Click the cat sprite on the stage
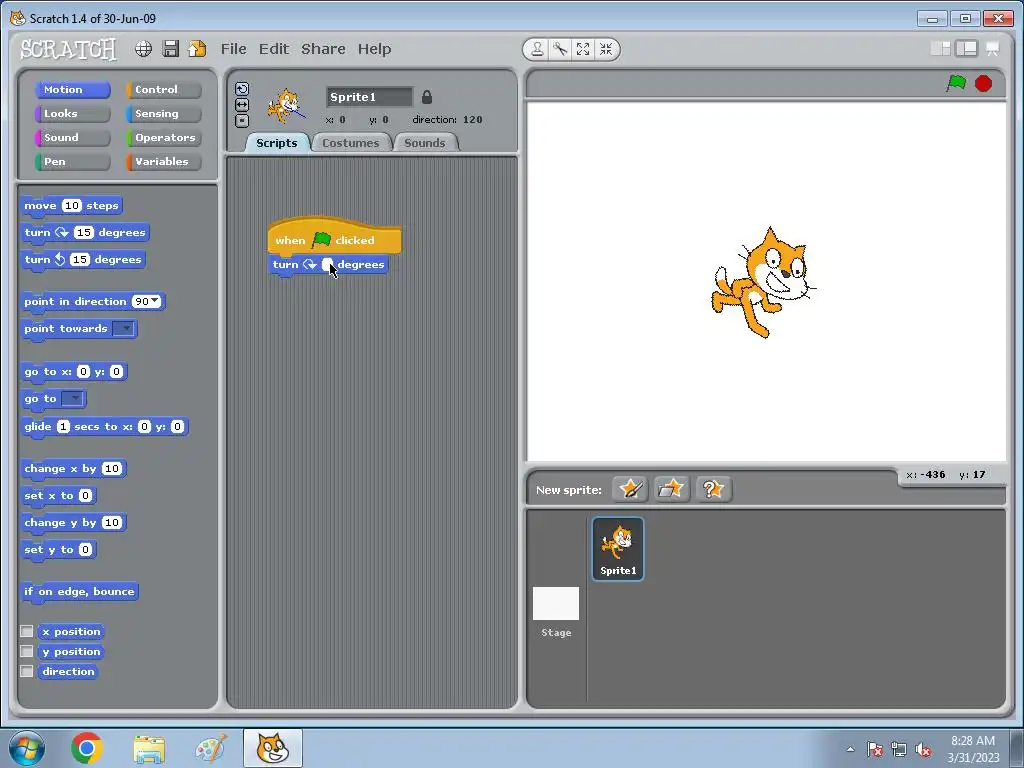Image resolution: width=1024 pixels, height=768 pixels. click(x=763, y=282)
